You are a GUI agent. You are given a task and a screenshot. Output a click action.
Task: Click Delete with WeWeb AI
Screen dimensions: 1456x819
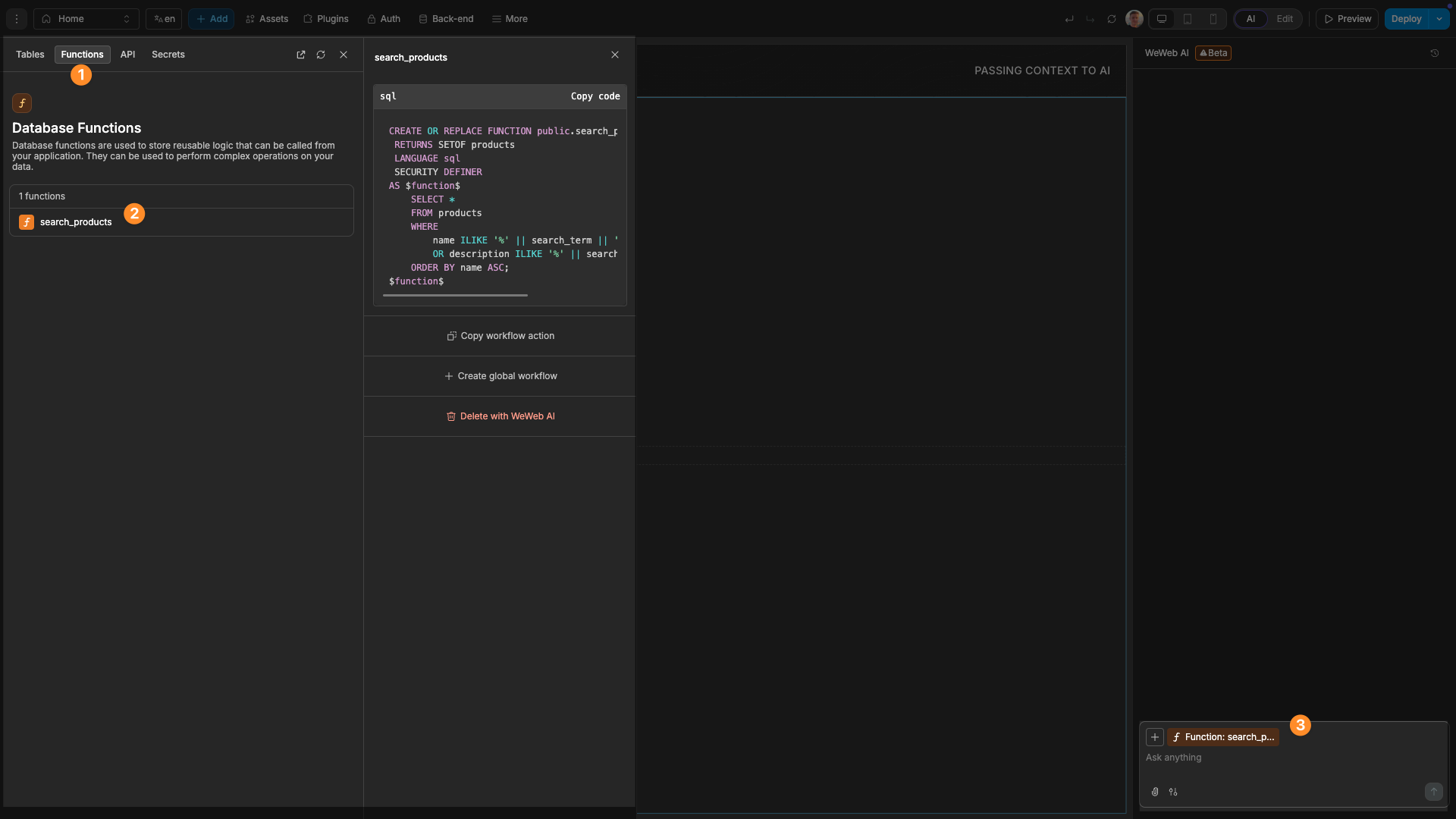500,416
